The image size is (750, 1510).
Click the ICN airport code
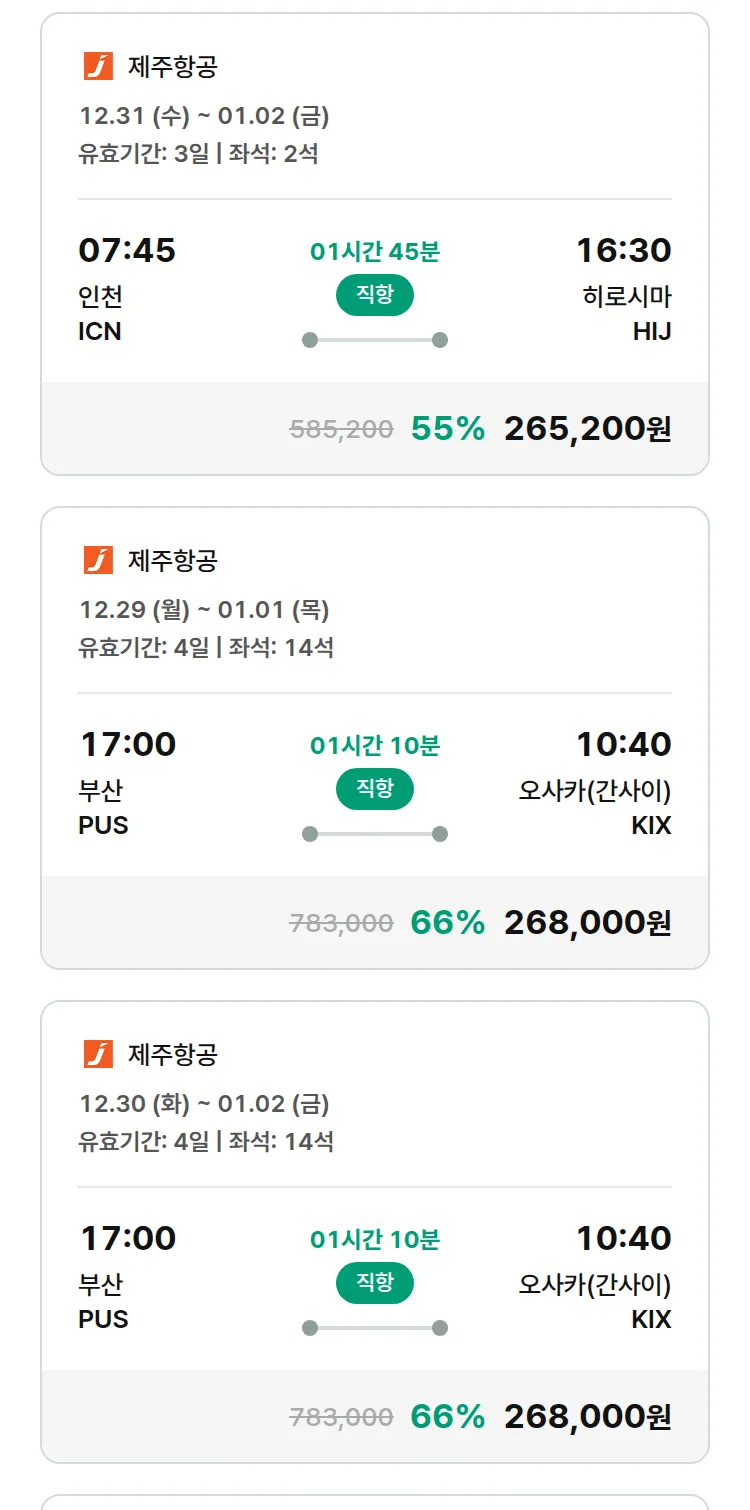100,332
